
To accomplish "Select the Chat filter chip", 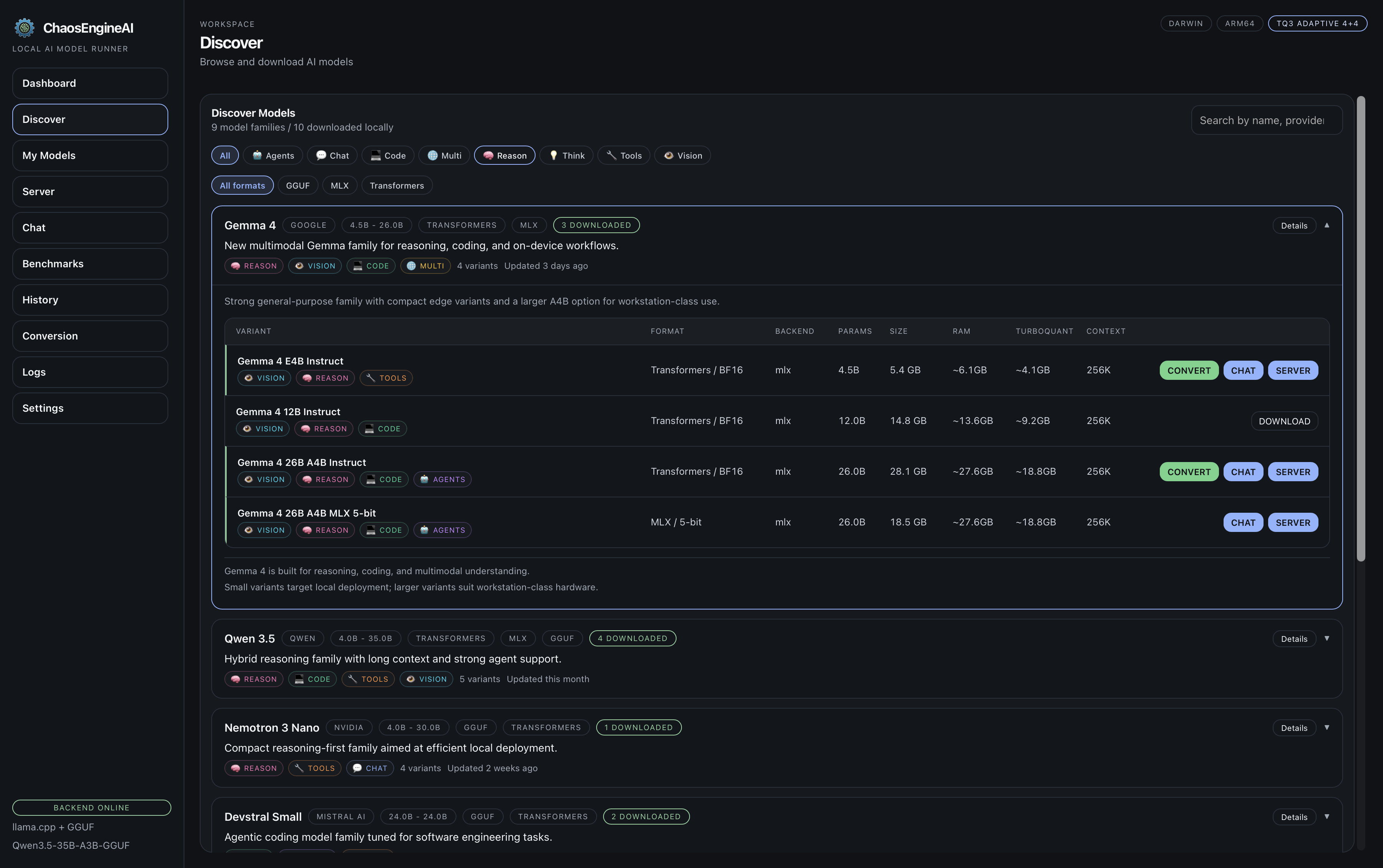I will point(332,156).
